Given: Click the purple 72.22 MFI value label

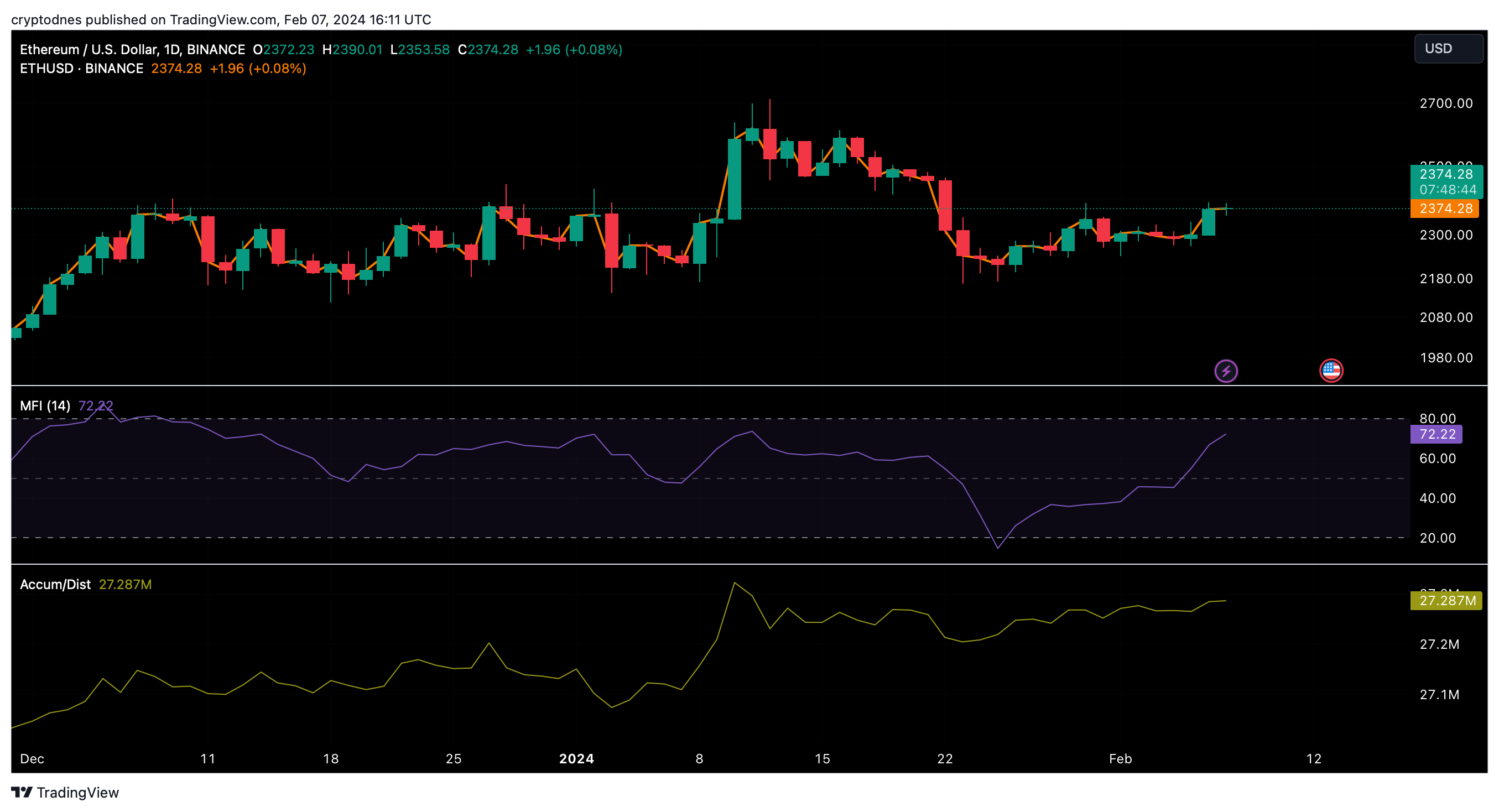Looking at the screenshot, I should point(1436,434).
